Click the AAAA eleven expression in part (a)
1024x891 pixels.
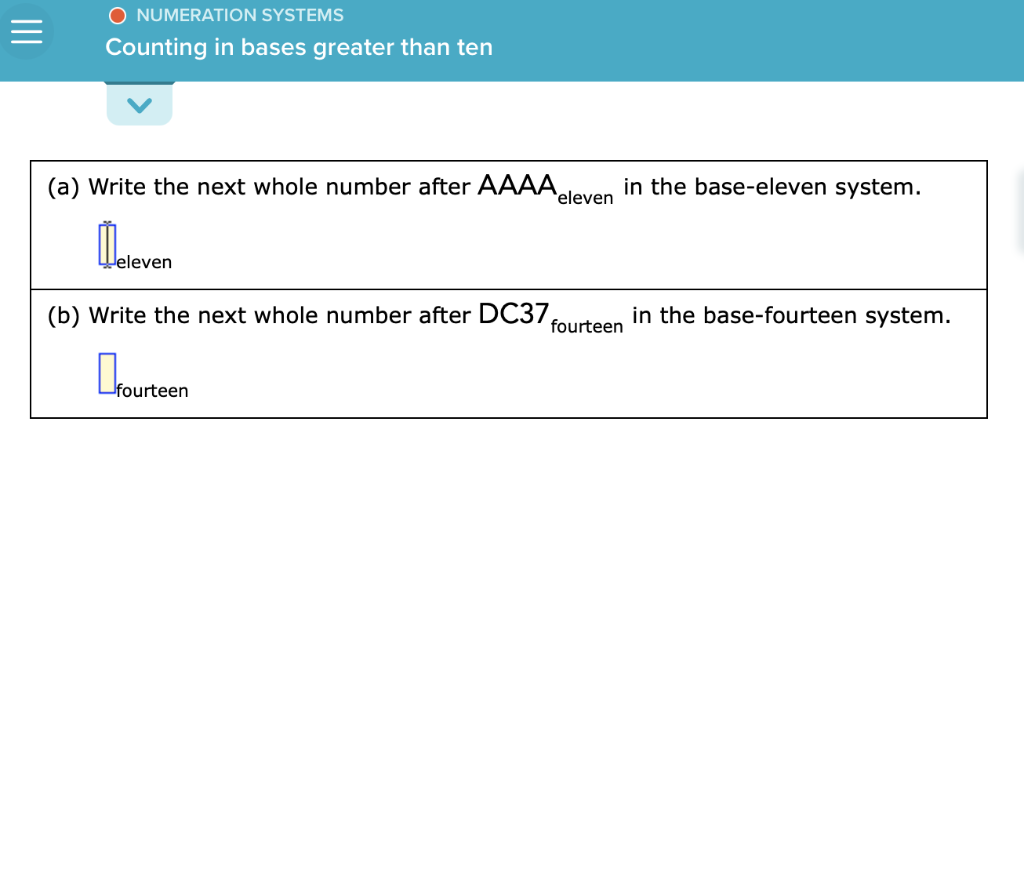pos(543,188)
